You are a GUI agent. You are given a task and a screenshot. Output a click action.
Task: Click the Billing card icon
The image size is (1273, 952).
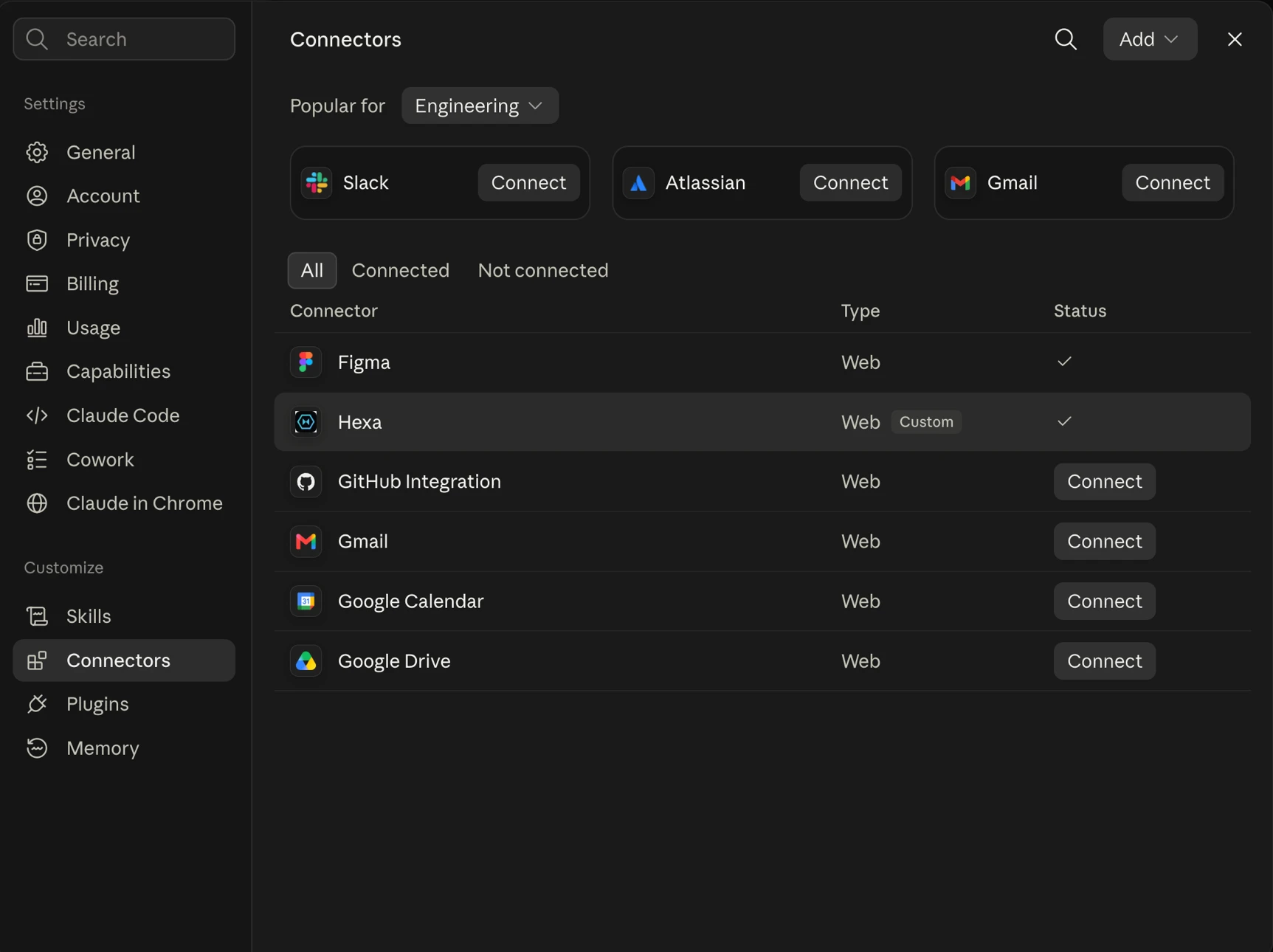pos(37,283)
